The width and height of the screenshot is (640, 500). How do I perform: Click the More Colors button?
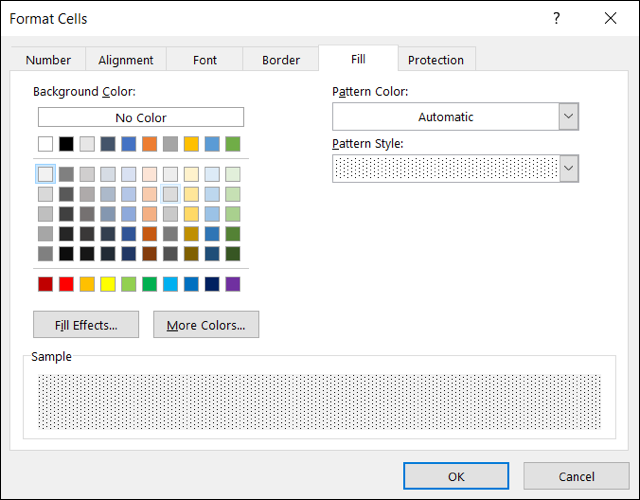206,325
